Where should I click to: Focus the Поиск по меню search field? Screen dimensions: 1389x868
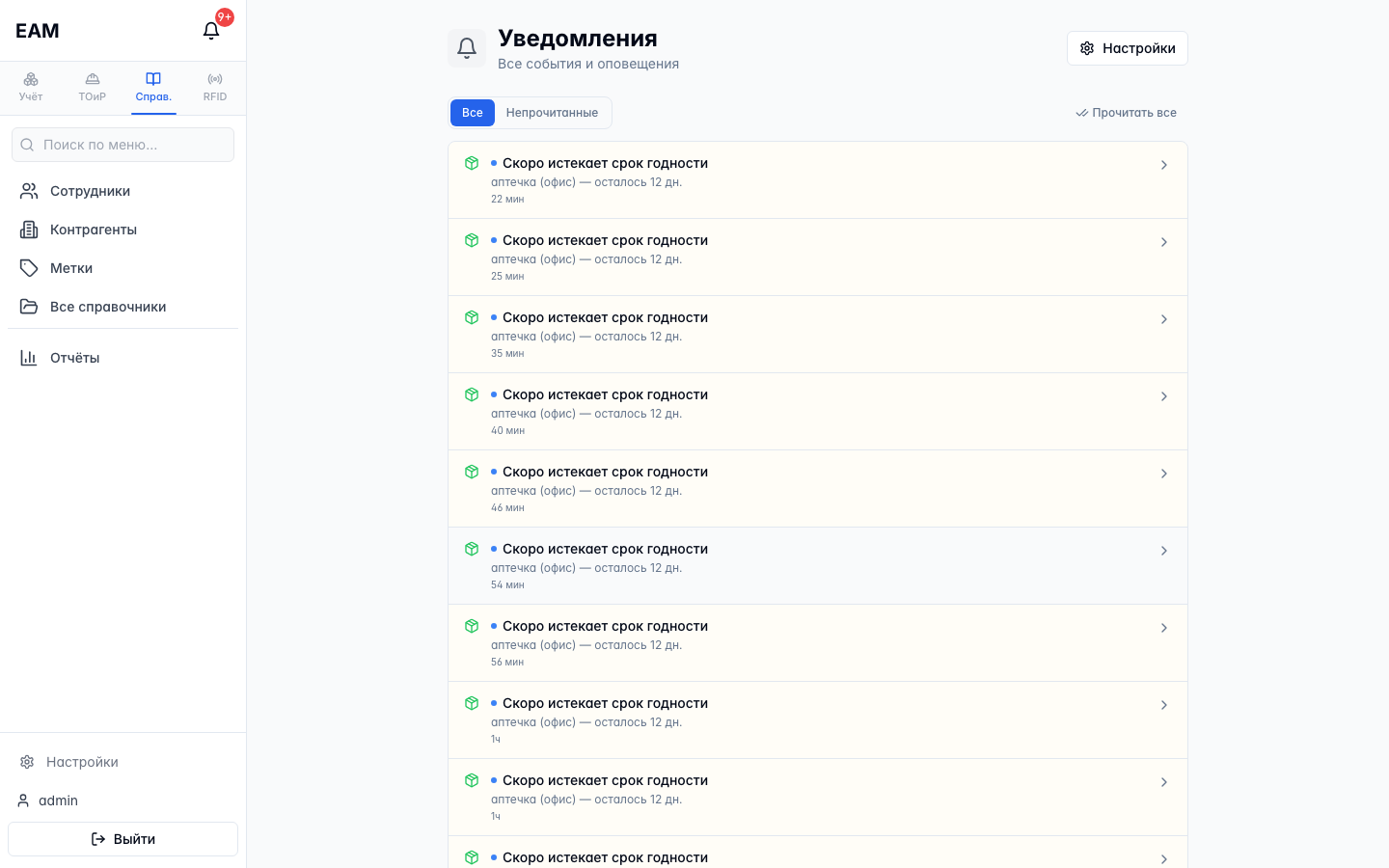[x=123, y=145]
